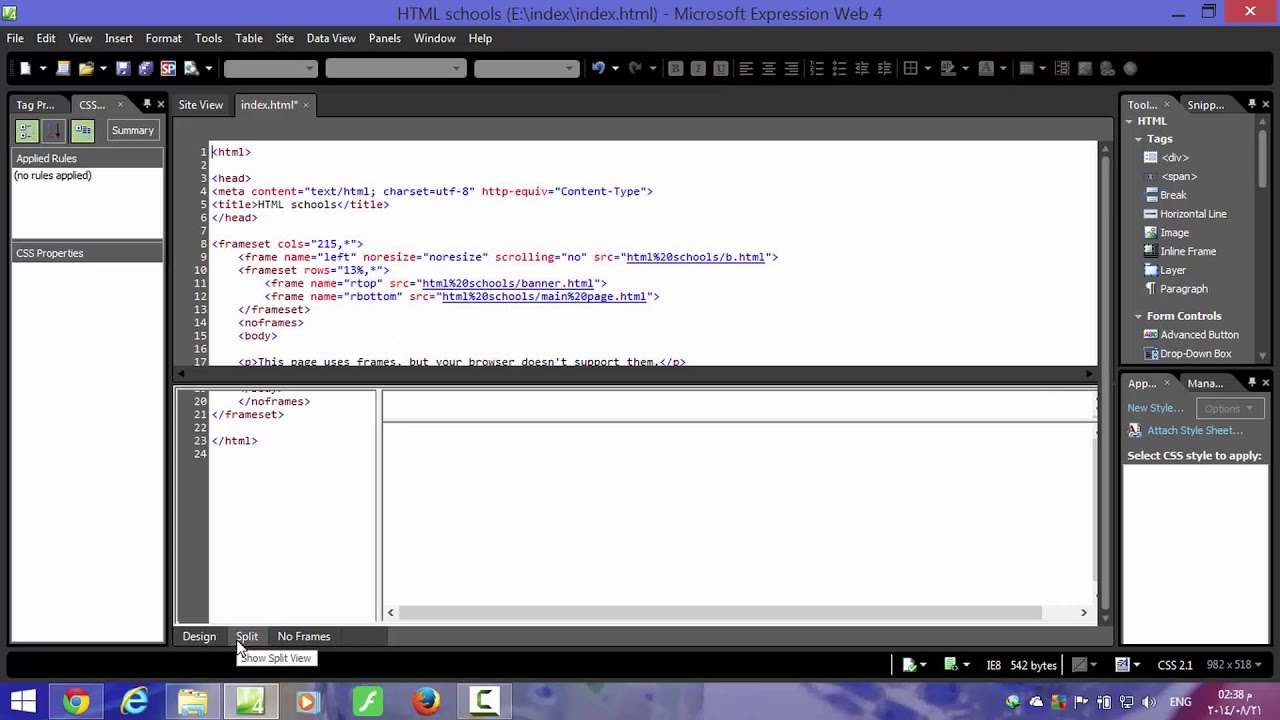
Task: Click the Borders toolbar icon
Action: pos(910,68)
